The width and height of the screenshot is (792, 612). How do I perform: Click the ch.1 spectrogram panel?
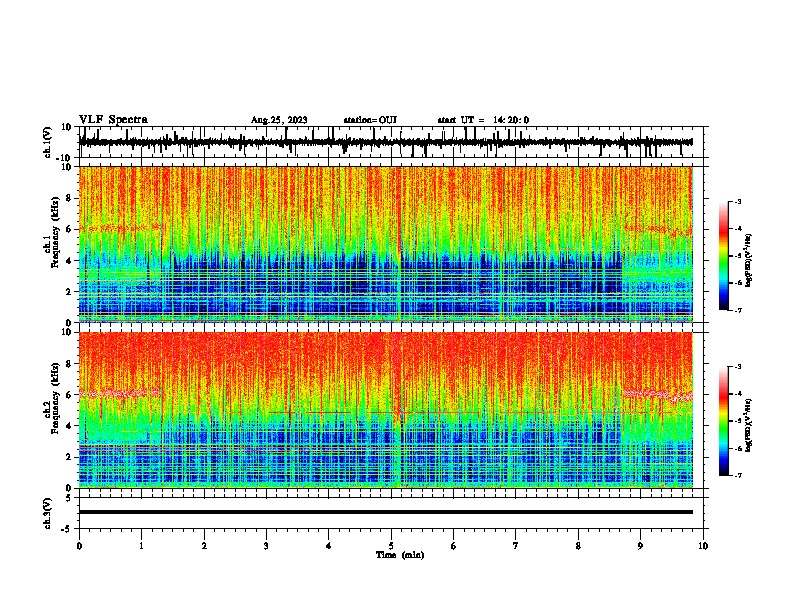385,244
